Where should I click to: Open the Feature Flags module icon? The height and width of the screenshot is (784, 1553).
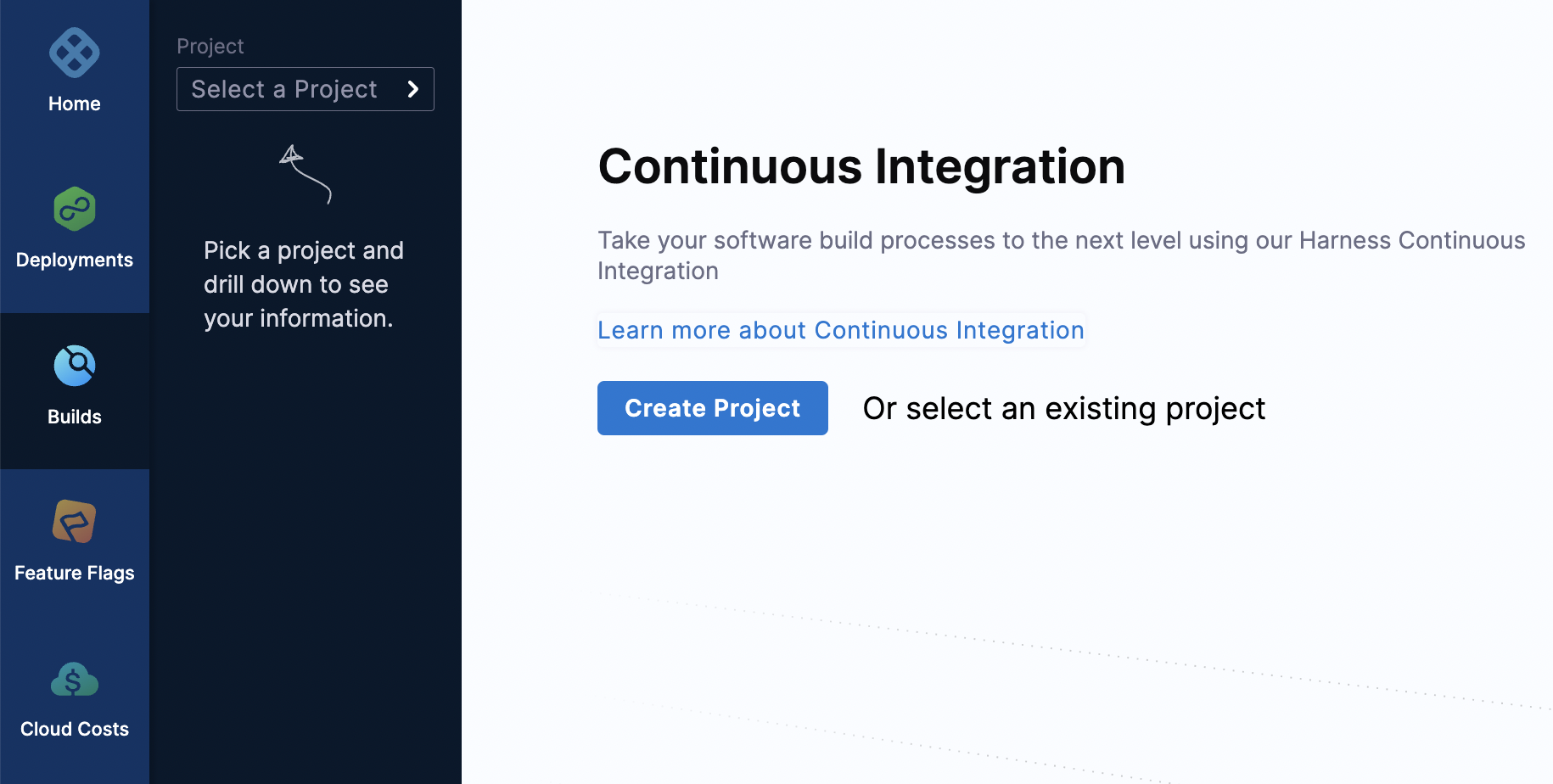point(75,521)
